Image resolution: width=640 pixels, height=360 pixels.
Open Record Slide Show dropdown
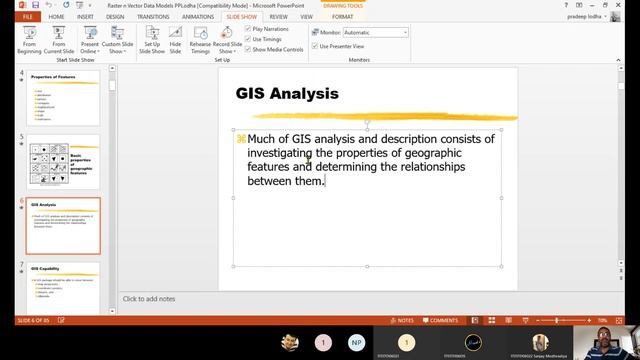click(x=227, y=40)
